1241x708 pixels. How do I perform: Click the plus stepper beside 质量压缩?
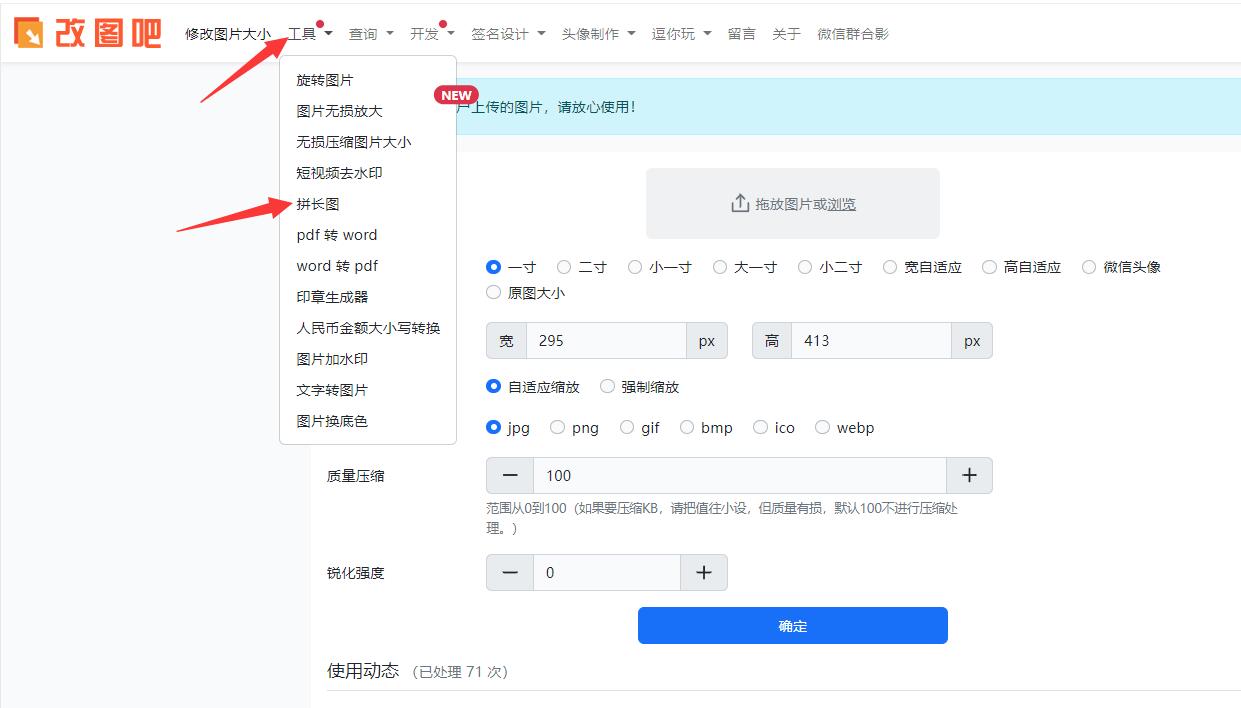pyautogui.click(x=968, y=475)
